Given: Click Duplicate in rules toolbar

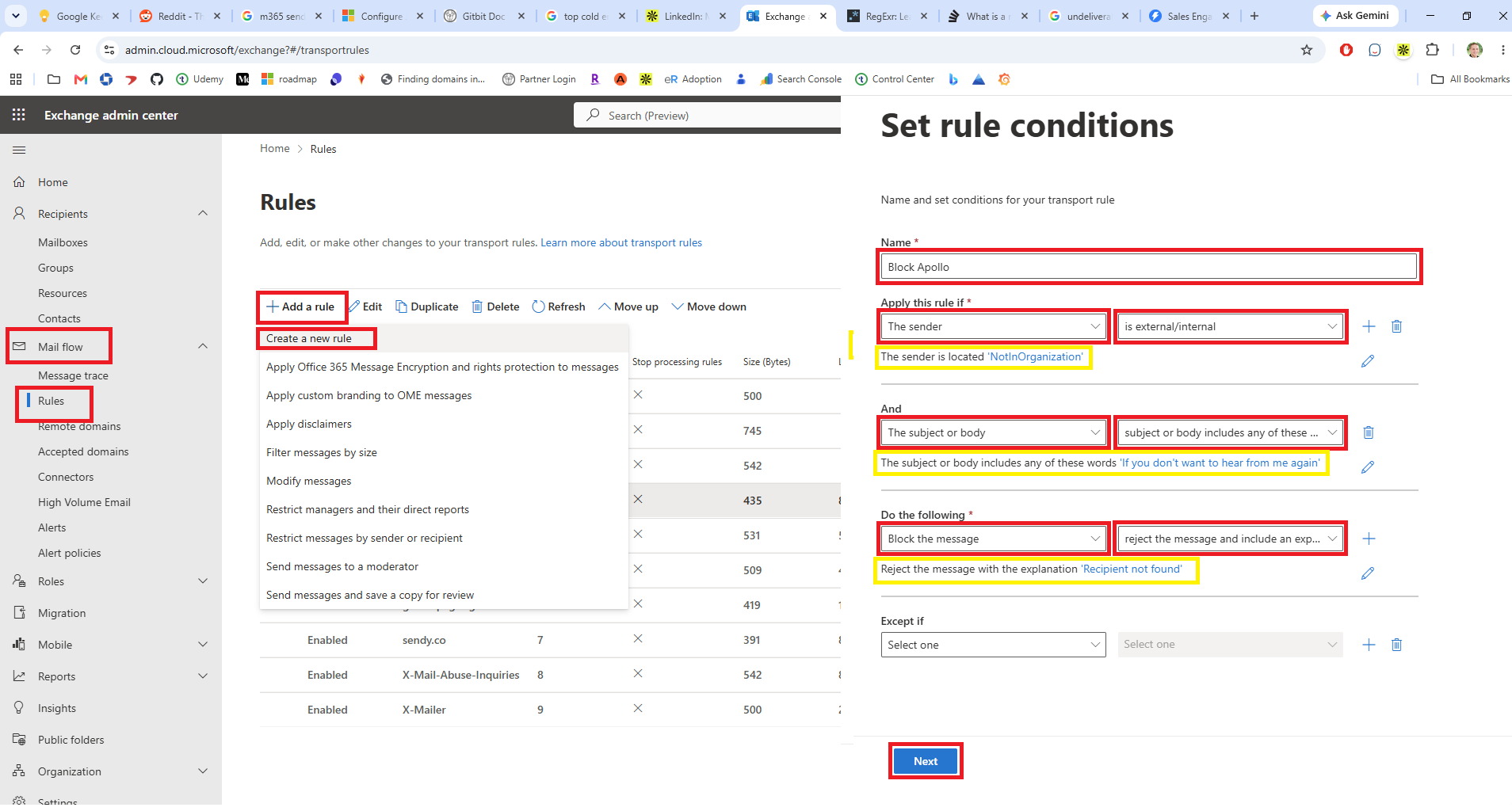Looking at the screenshot, I should coord(427,307).
